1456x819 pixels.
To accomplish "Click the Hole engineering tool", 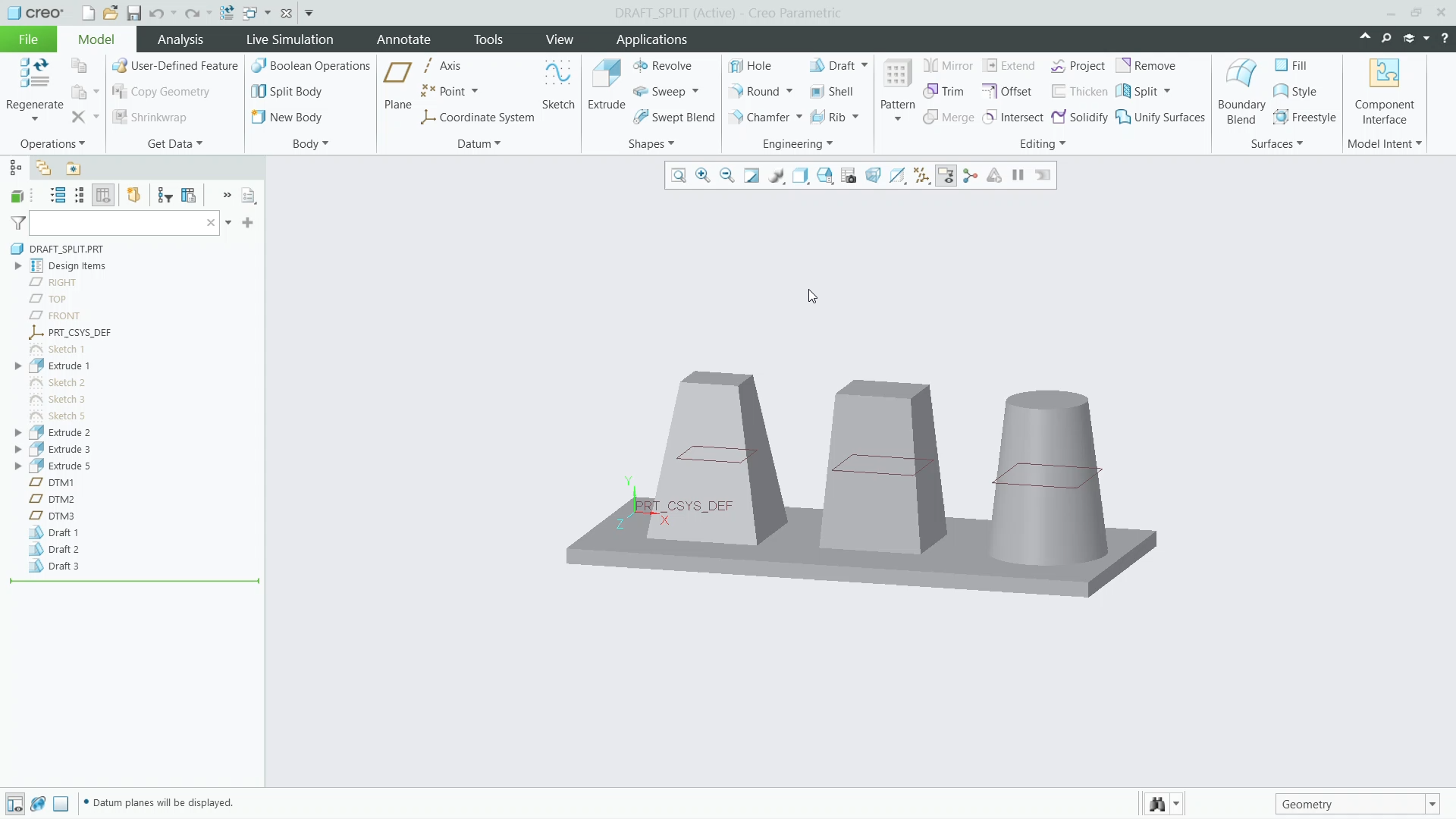I will (x=749, y=66).
